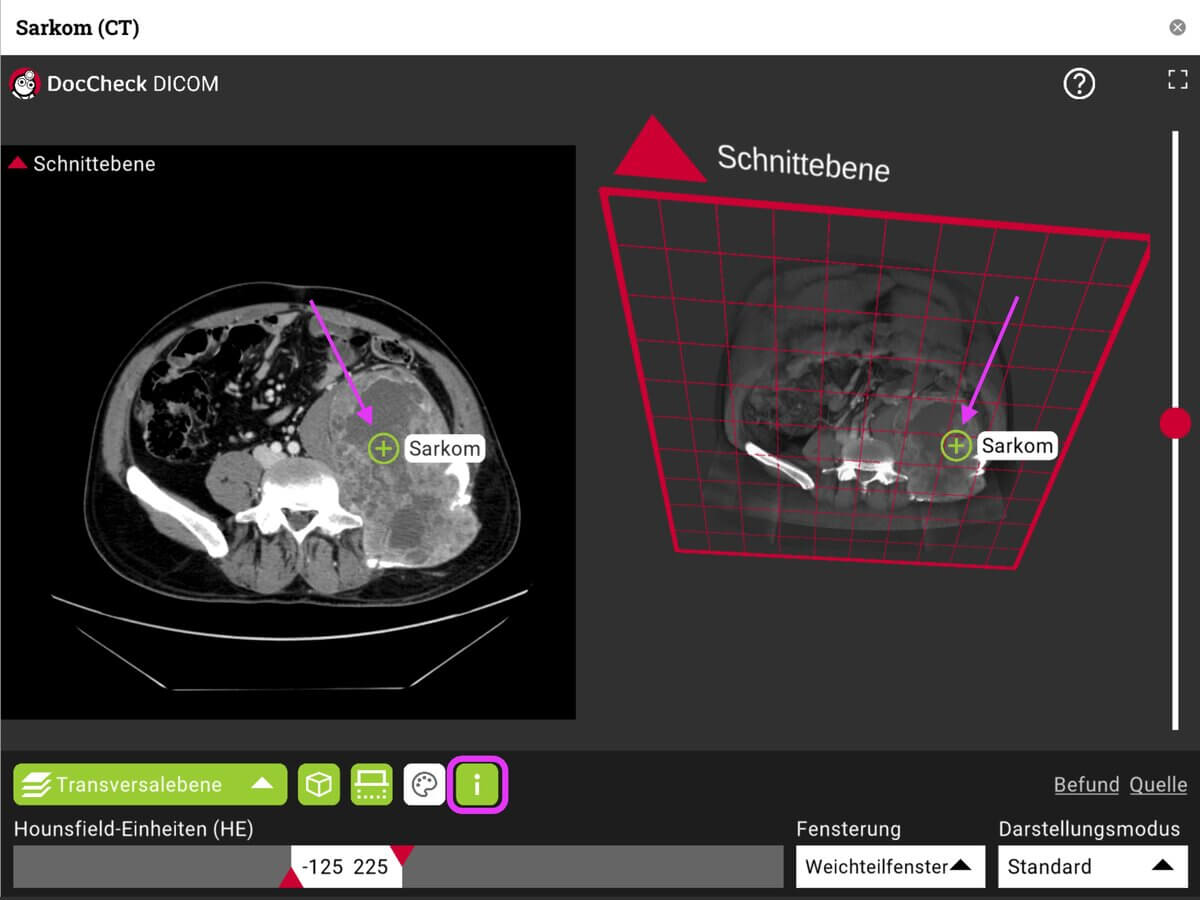
Task: Change the Standard Darstellungsmodus dropdown
Action: coord(1091,866)
